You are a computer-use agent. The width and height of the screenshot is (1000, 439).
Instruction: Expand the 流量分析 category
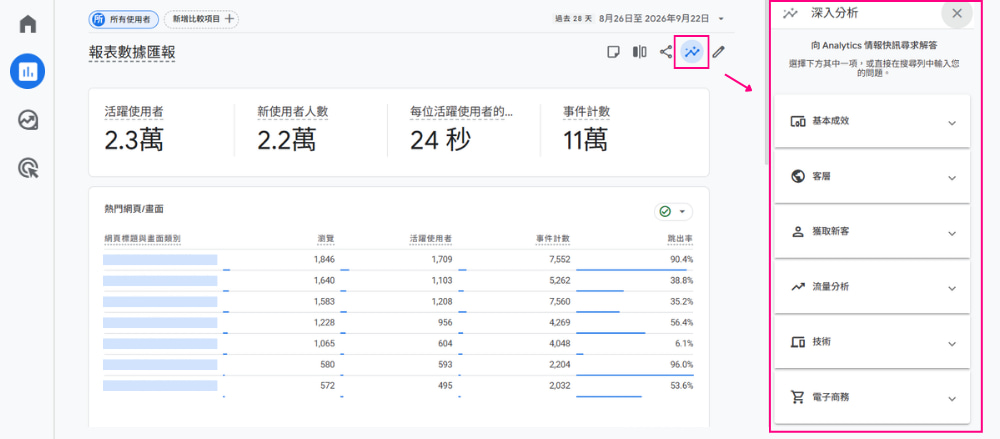872,287
